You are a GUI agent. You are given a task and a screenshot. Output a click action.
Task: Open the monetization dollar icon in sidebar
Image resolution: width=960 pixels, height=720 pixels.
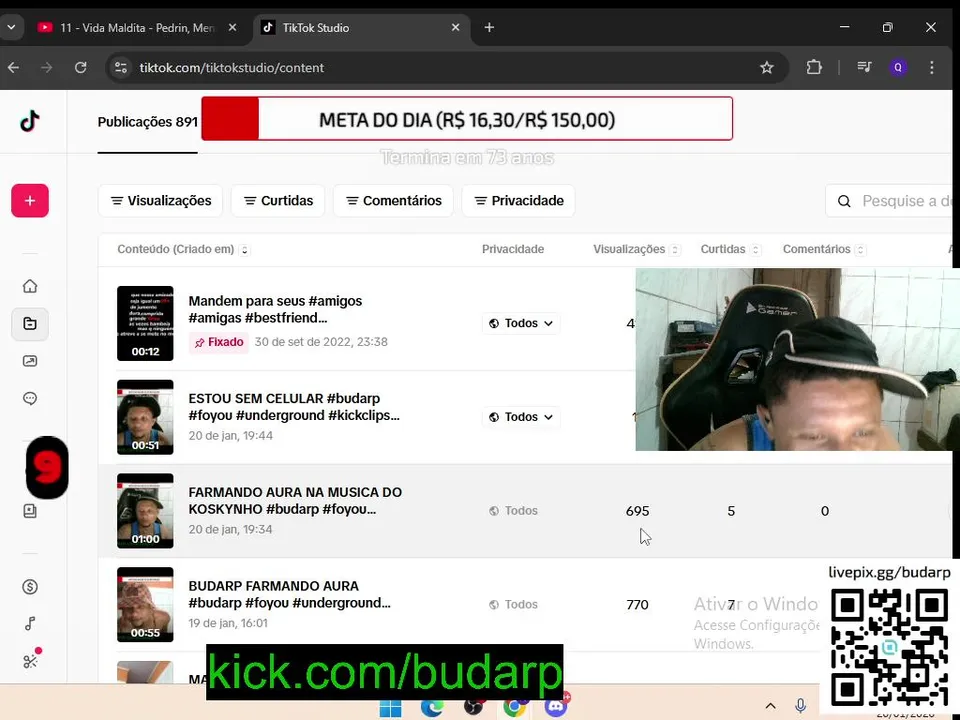(x=30, y=587)
